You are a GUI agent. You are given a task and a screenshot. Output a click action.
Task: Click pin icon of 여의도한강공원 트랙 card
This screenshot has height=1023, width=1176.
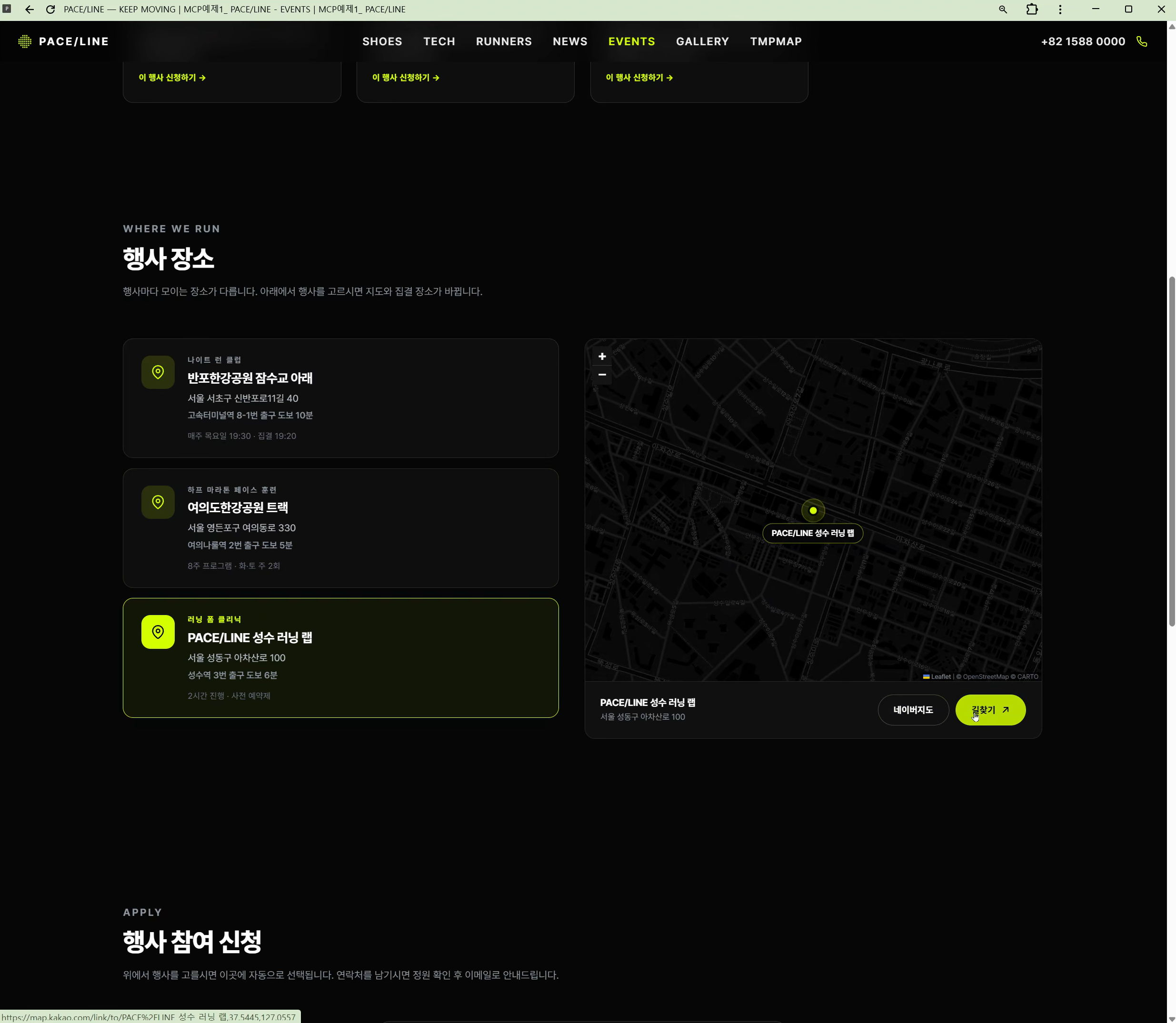[158, 502]
